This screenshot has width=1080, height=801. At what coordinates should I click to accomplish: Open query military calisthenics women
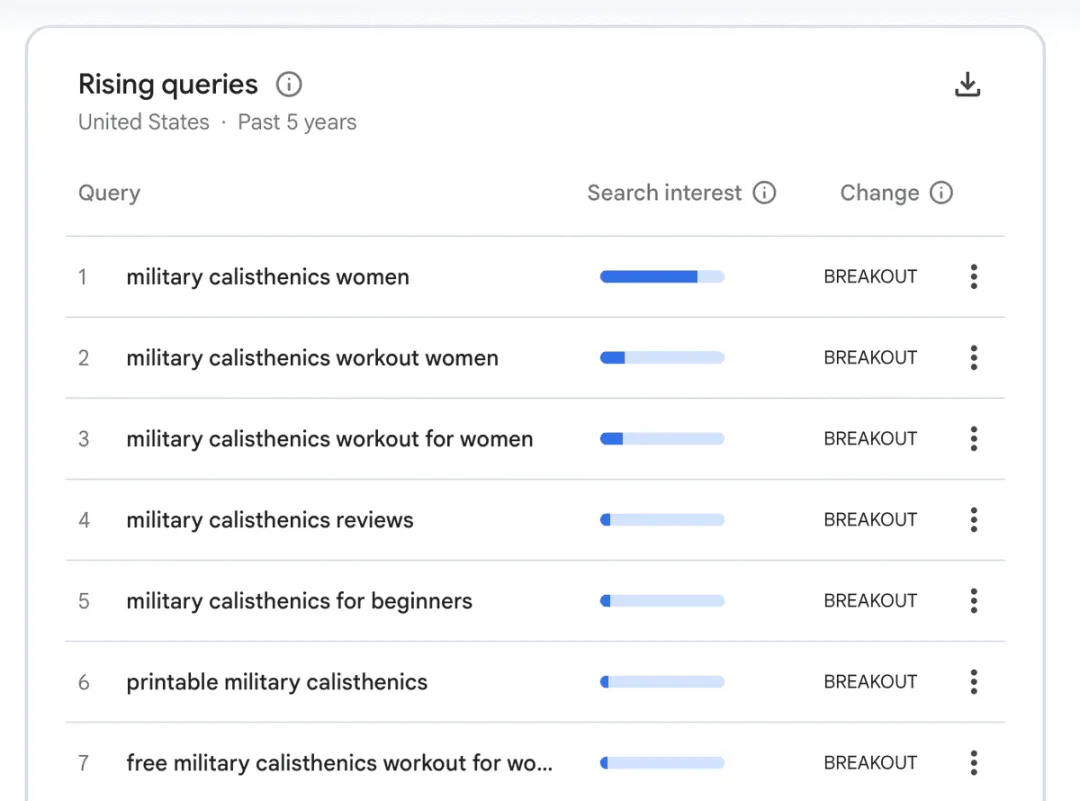pyautogui.click(x=268, y=277)
